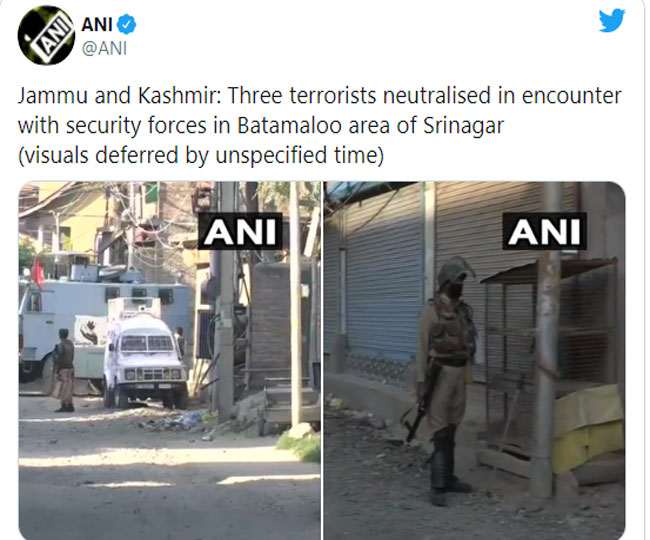
Task: Click the ANI watermark on the right photo
Action: (544, 231)
